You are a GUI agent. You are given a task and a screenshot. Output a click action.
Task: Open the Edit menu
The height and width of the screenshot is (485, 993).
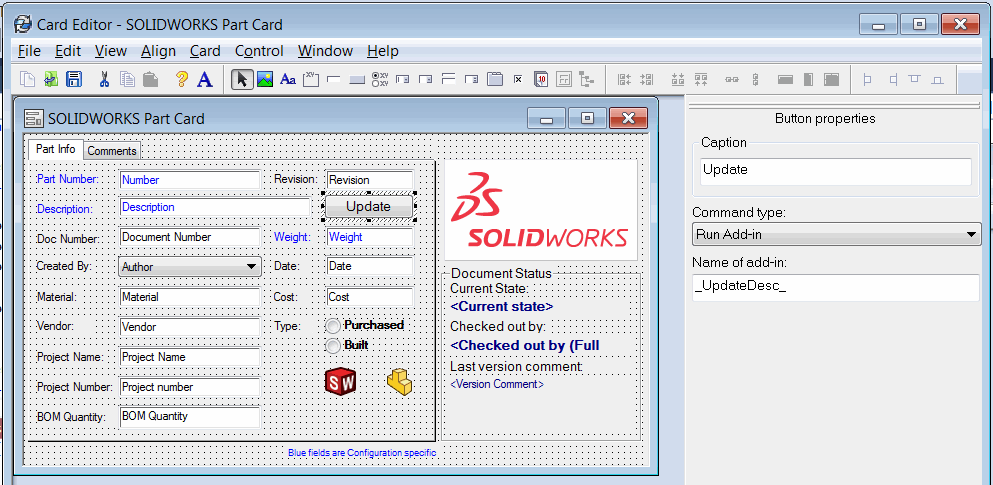click(68, 51)
